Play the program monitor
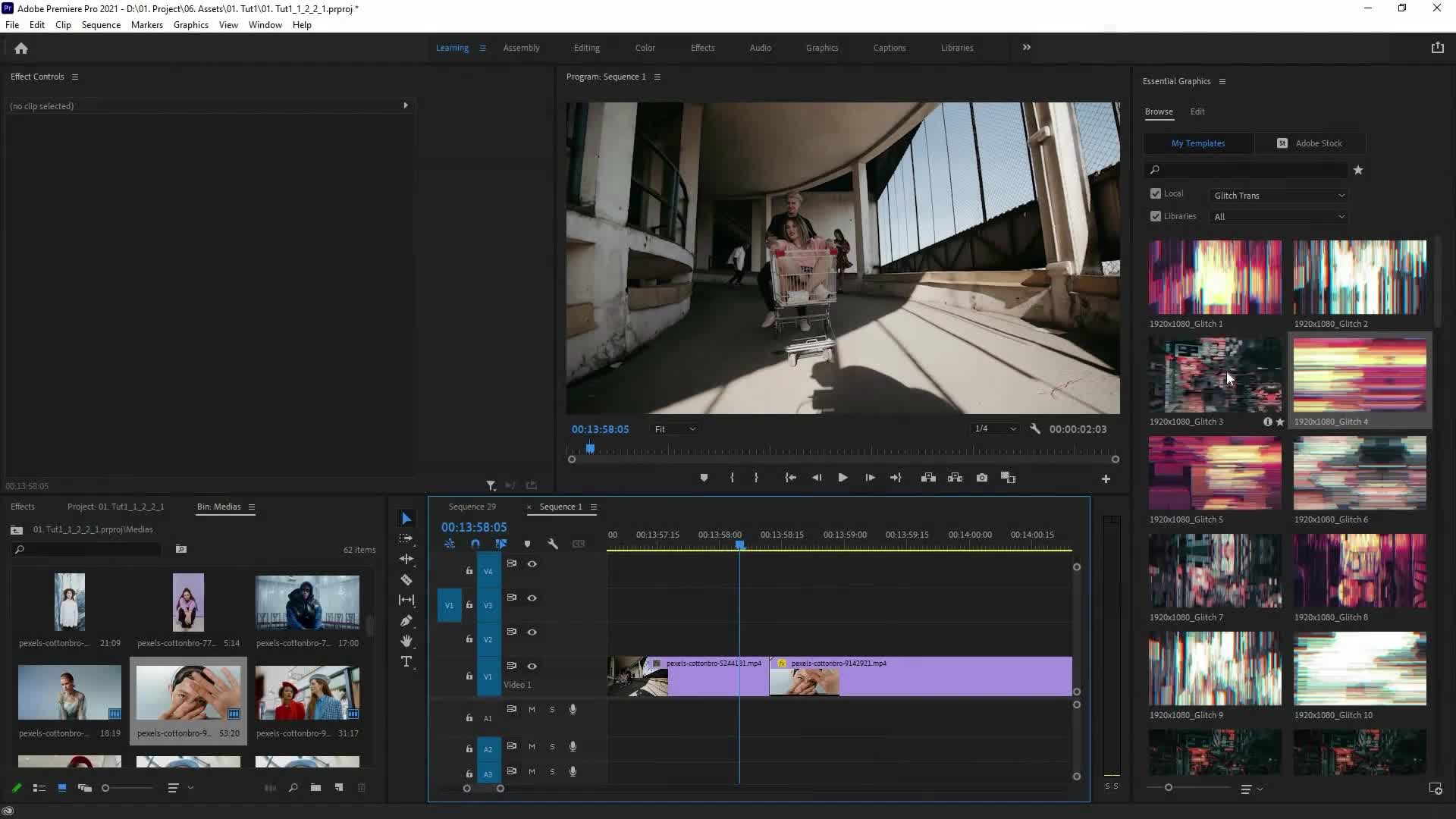This screenshot has width=1456, height=819. (843, 478)
